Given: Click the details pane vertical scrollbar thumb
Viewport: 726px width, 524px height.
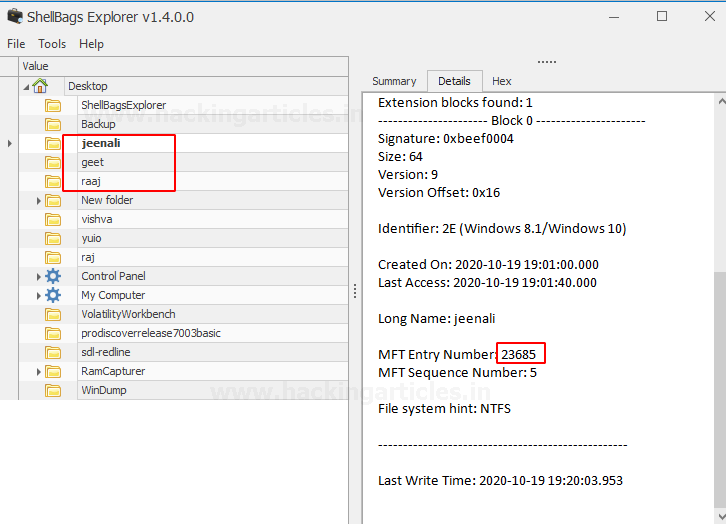Looking at the screenshot, I should [720, 389].
